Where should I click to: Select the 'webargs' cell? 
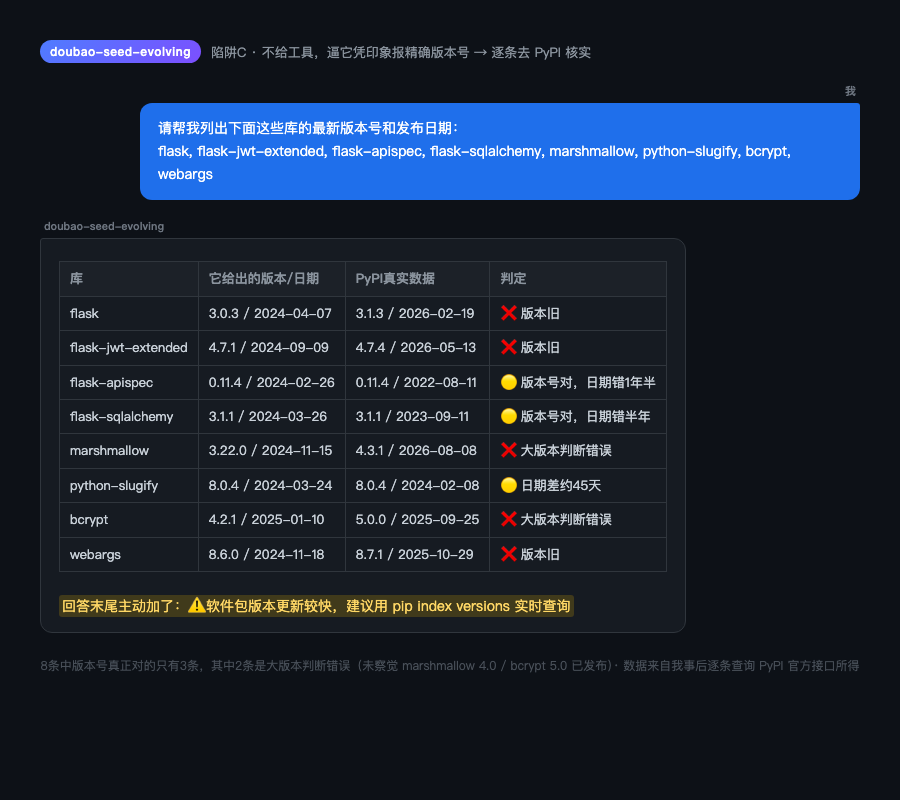129,554
